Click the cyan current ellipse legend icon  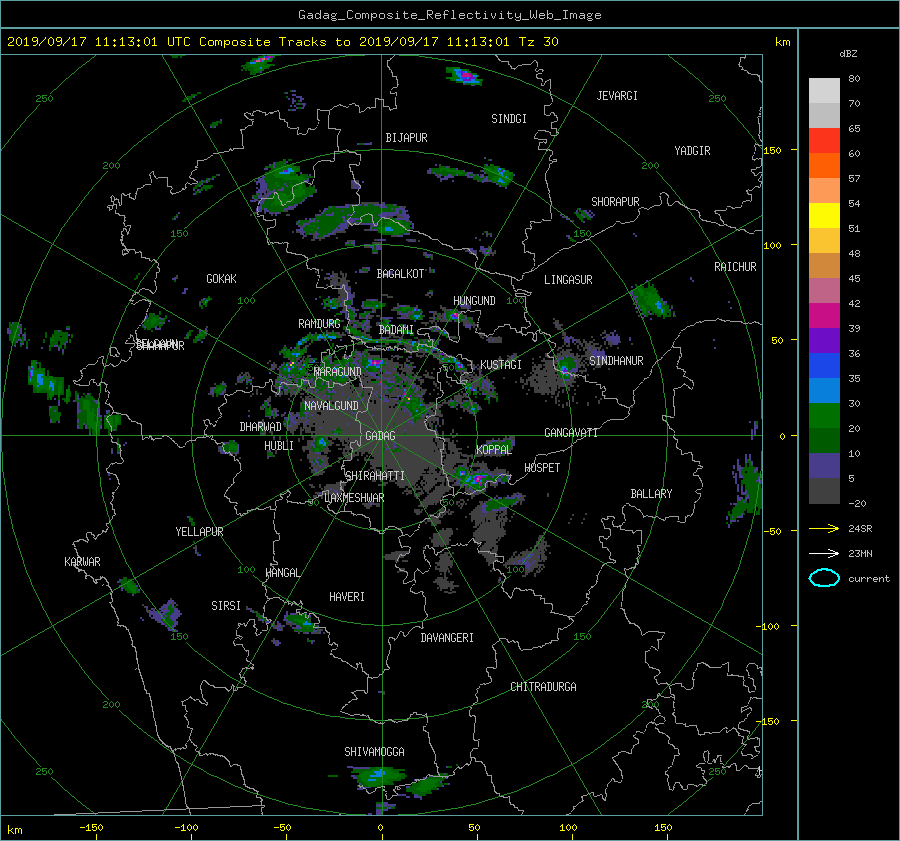pyautogui.click(x=824, y=578)
